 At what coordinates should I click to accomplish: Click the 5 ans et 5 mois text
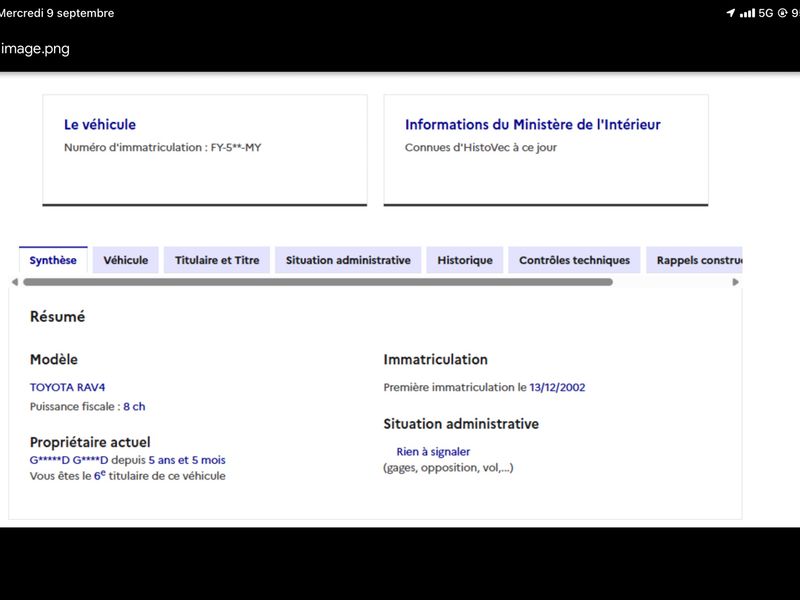(187, 460)
